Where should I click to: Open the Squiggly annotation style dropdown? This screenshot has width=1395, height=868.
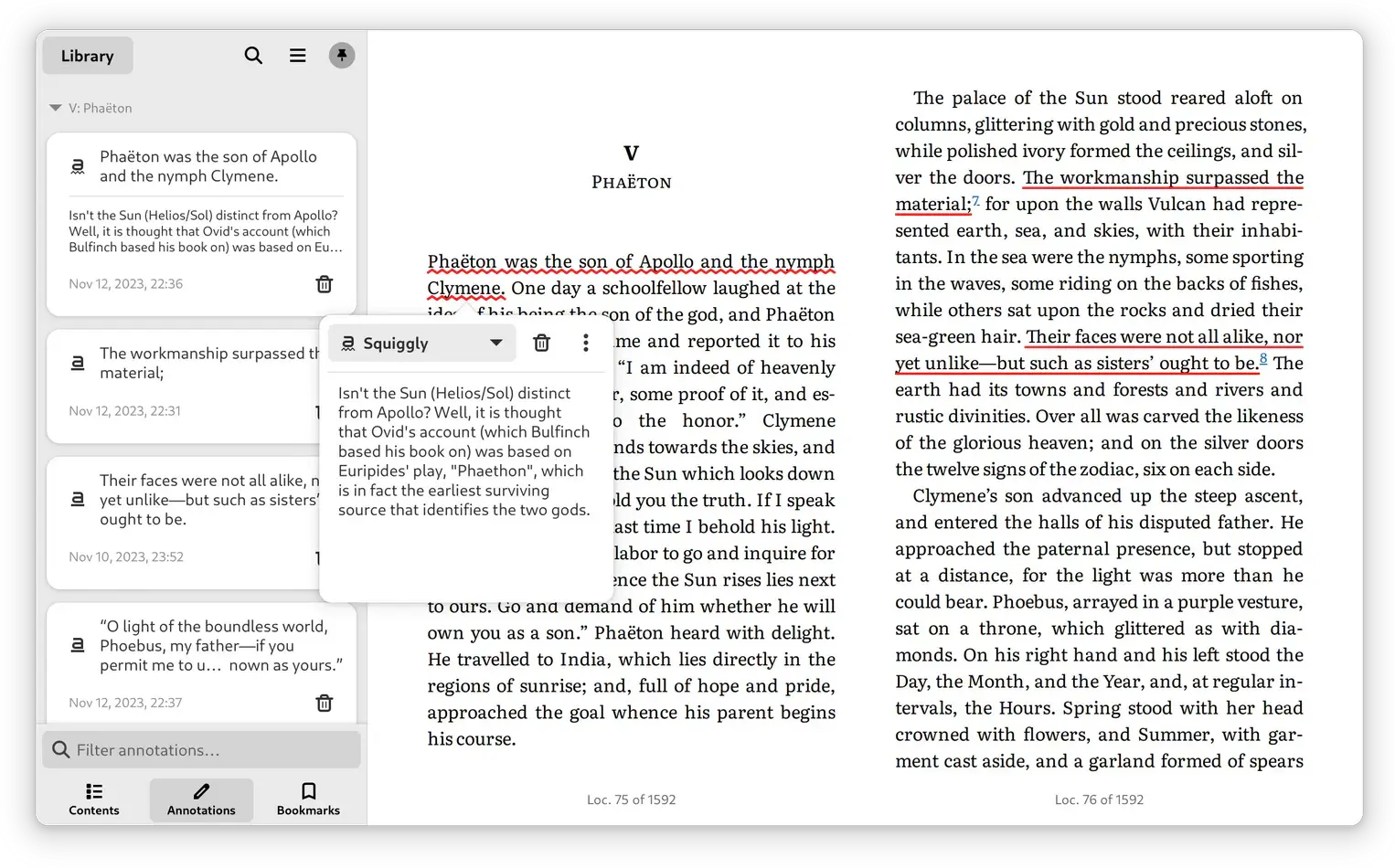(x=422, y=344)
